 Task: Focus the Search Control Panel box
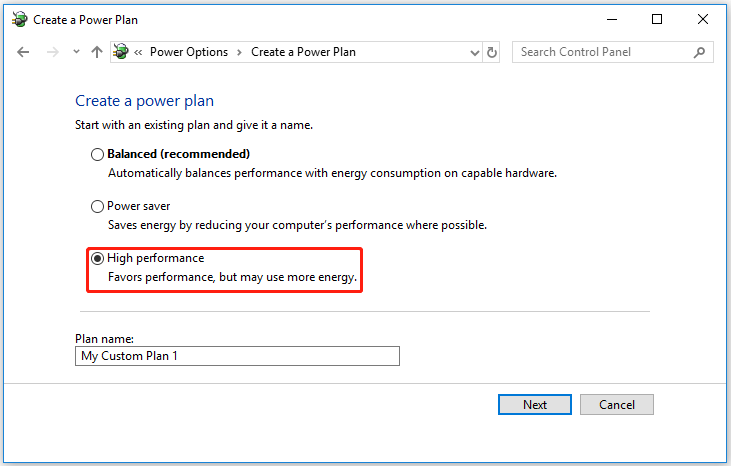[x=600, y=52]
